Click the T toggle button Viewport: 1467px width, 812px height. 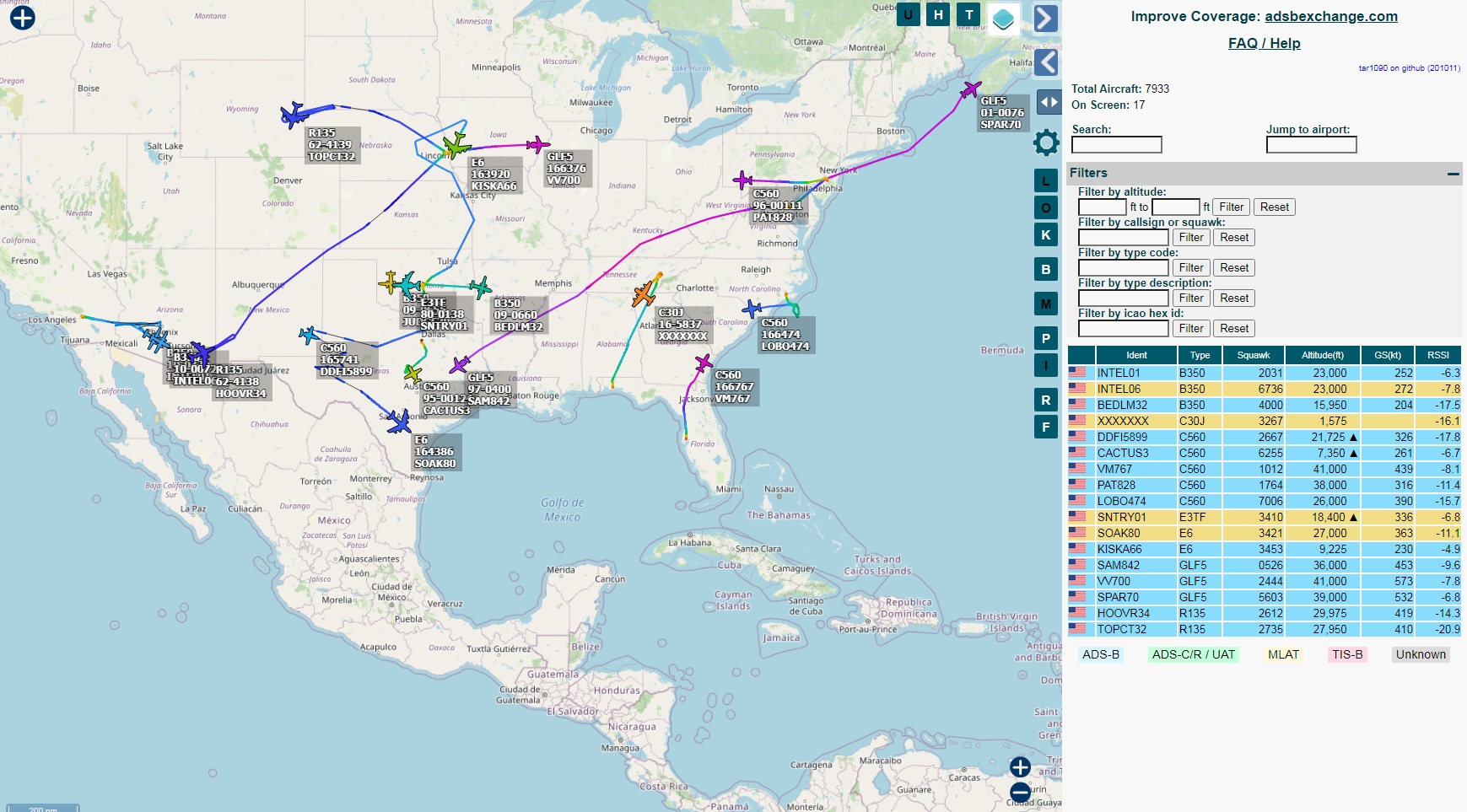tap(968, 14)
